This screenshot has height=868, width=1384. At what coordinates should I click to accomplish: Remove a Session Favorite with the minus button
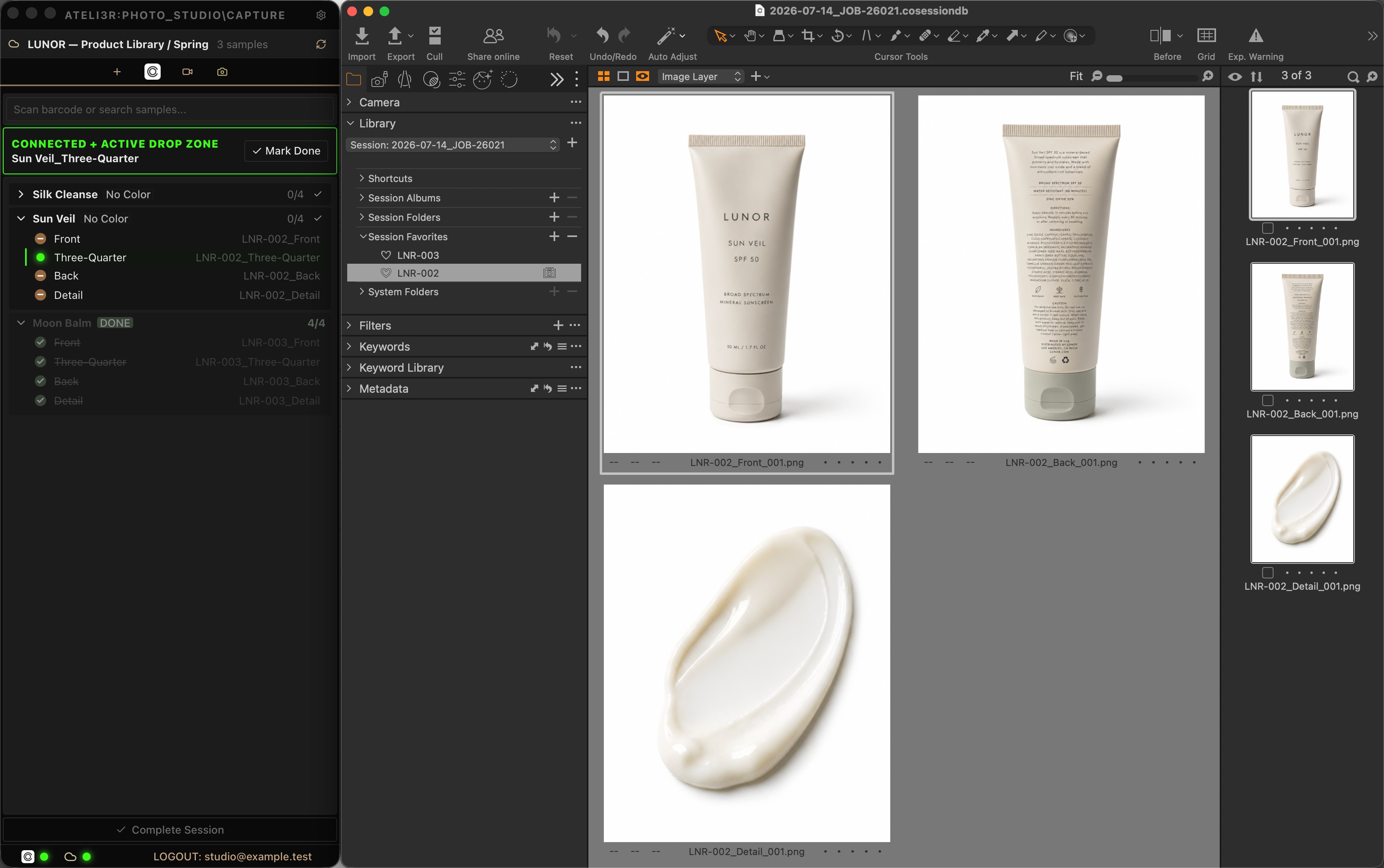click(x=572, y=237)
